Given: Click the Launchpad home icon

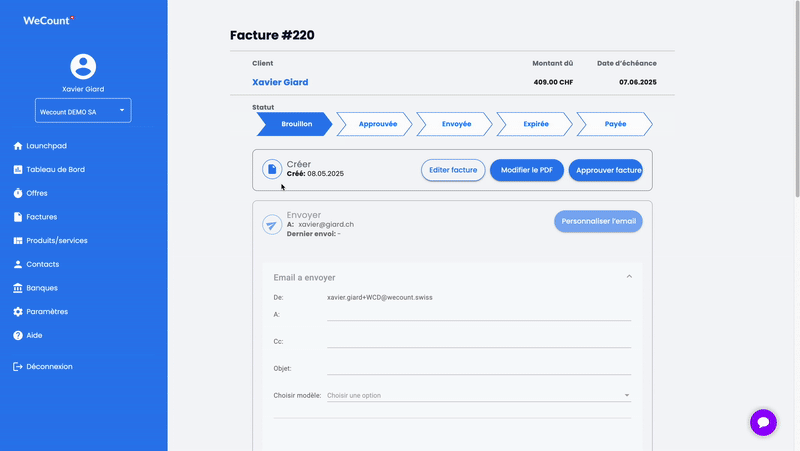Looking at the screenshot, I should [18, 146].
